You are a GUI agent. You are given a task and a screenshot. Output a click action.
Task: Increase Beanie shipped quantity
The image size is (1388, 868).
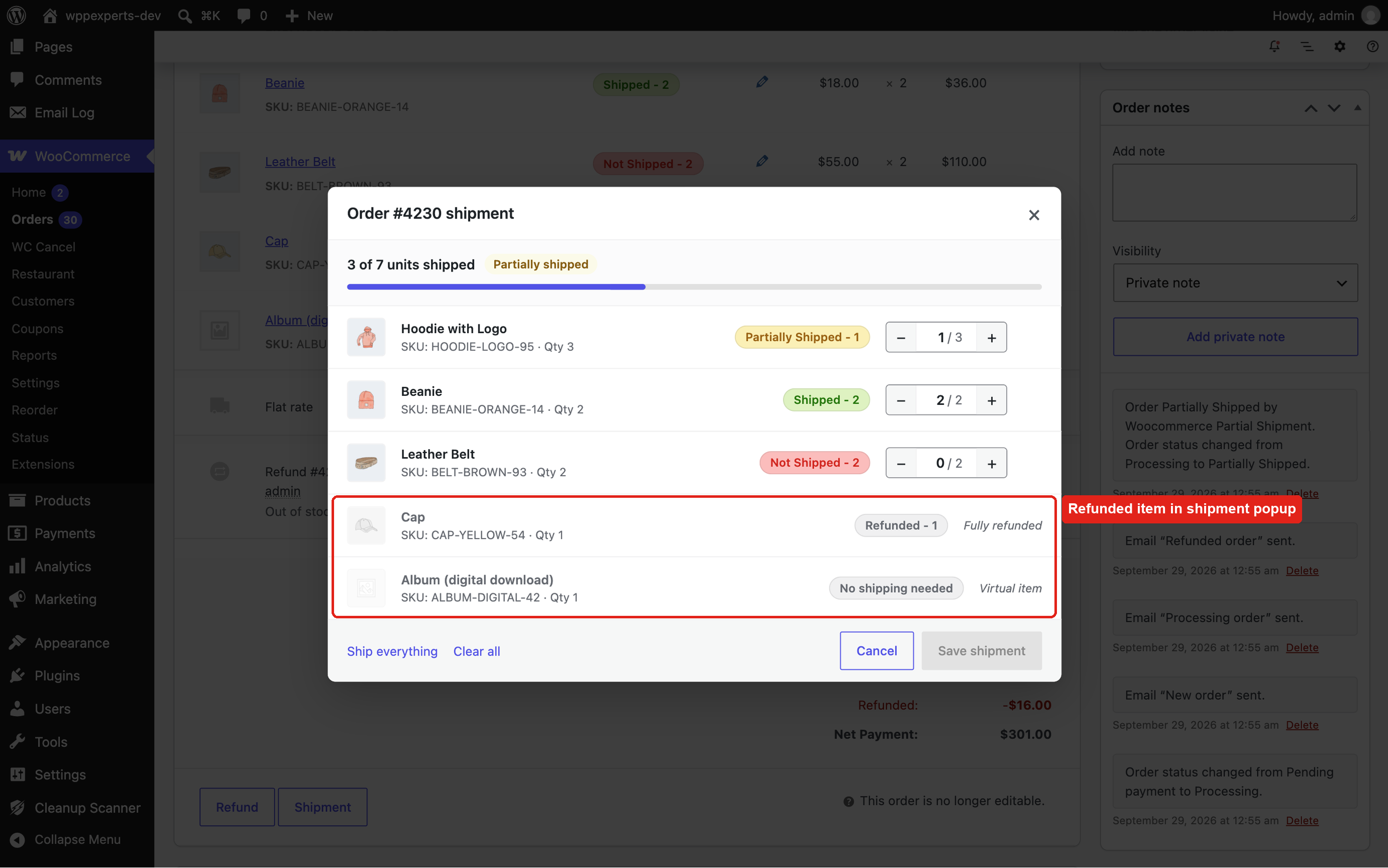991,400
